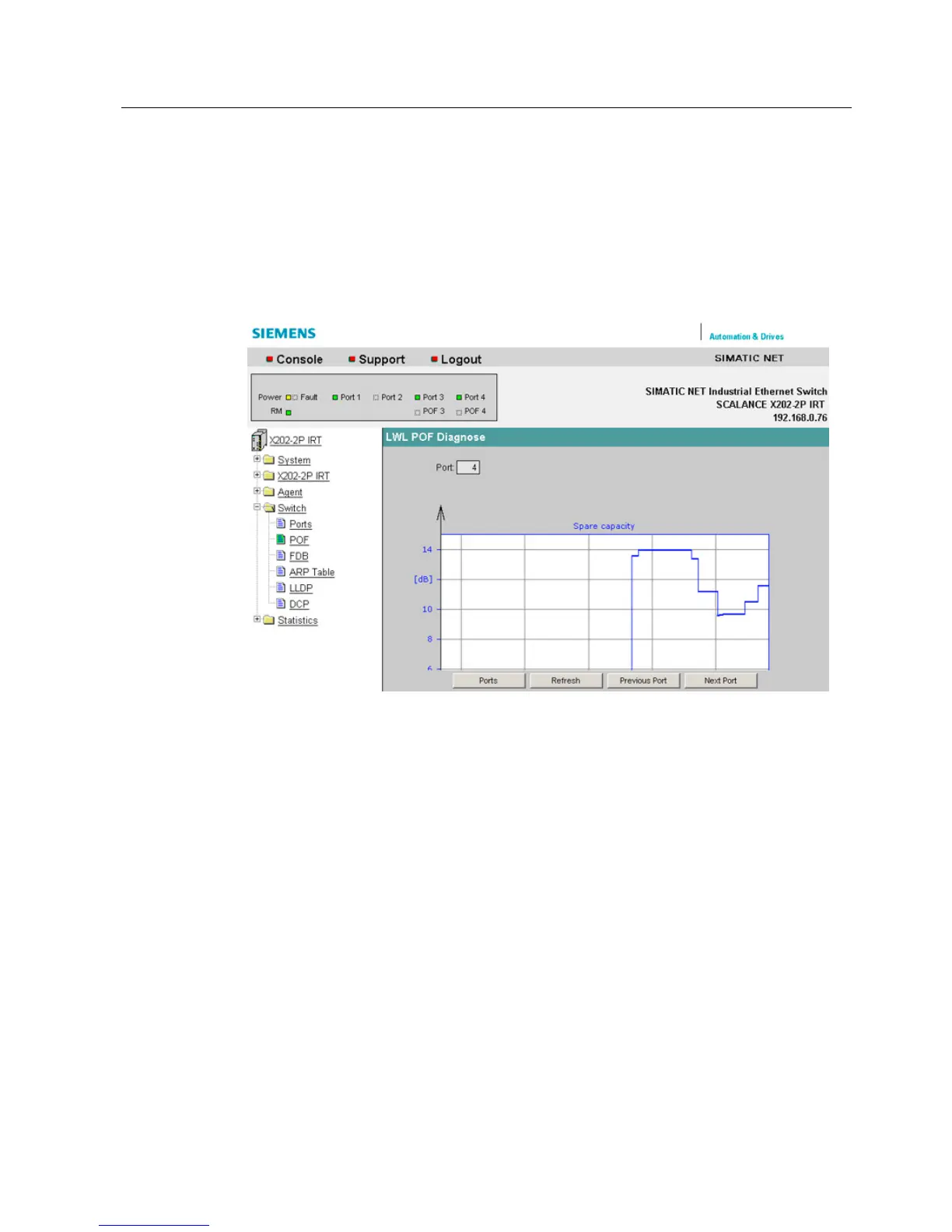Select the LLDP page in tree
The height and width of the screenshot is (1232, 952).
pyautogui.click(x=301, y=588)
